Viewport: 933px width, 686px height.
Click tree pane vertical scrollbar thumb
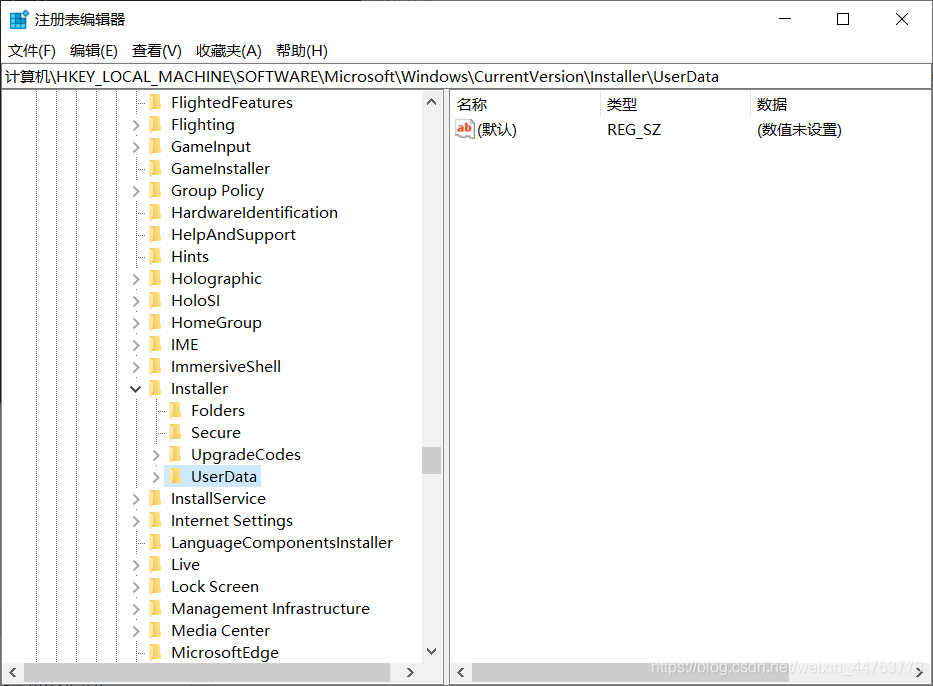coord(431,461)
